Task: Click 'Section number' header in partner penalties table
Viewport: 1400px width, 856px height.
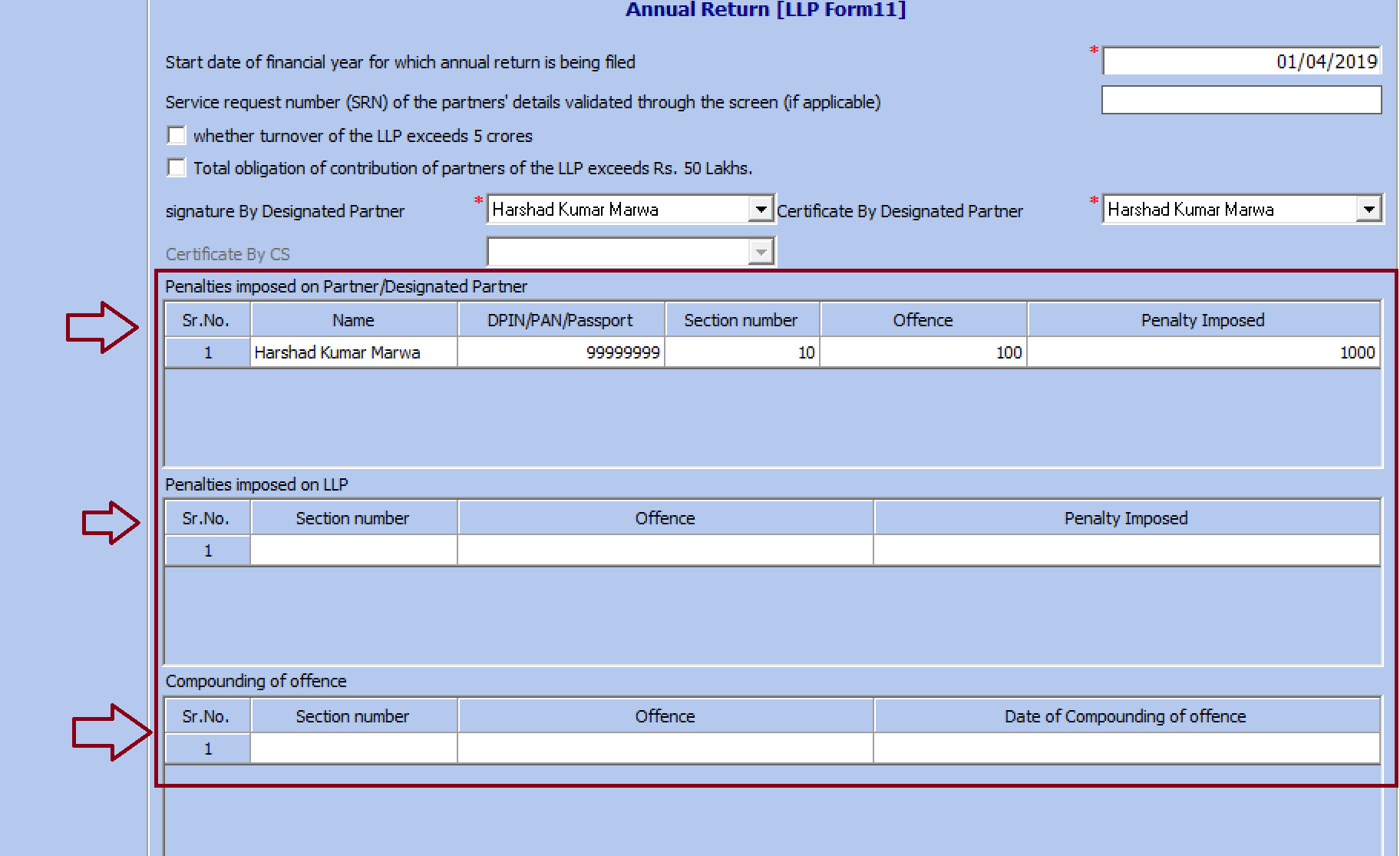Action: (x=742, y=320)
